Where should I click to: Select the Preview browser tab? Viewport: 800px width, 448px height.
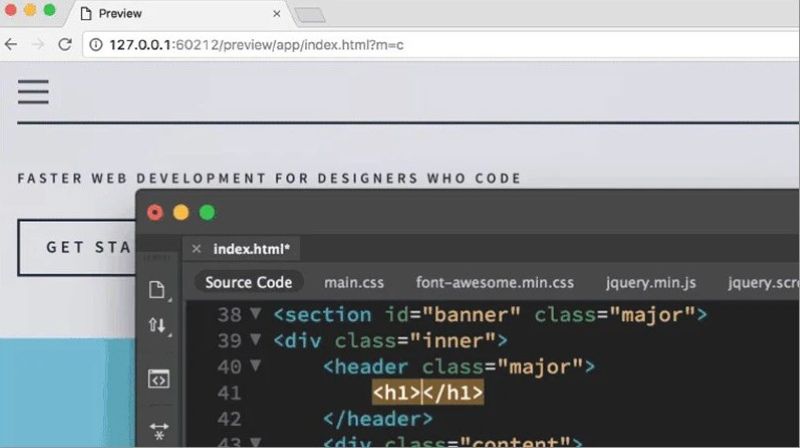pos(179,14)
